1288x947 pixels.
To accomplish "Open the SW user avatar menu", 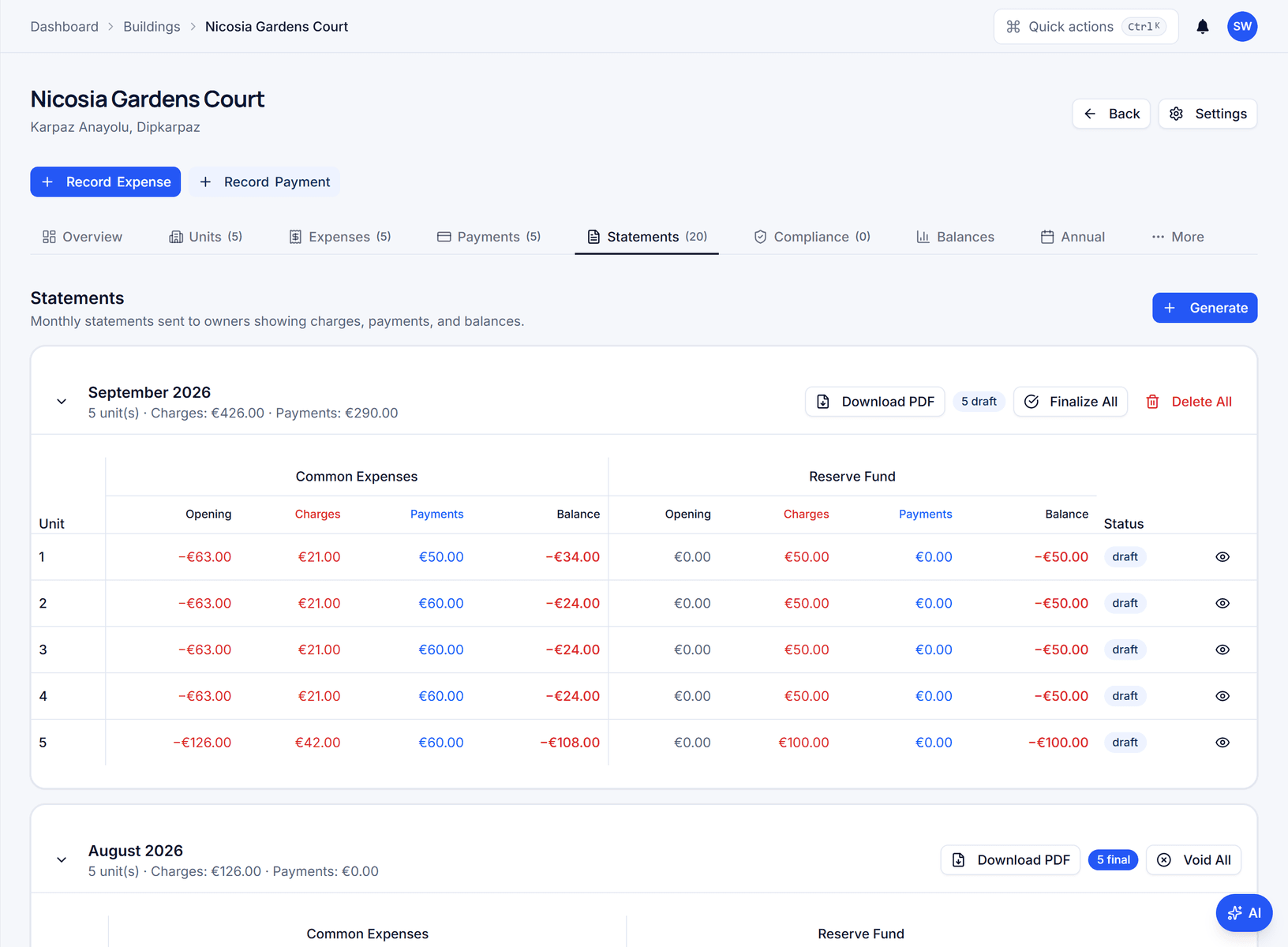I will 1242,27.
